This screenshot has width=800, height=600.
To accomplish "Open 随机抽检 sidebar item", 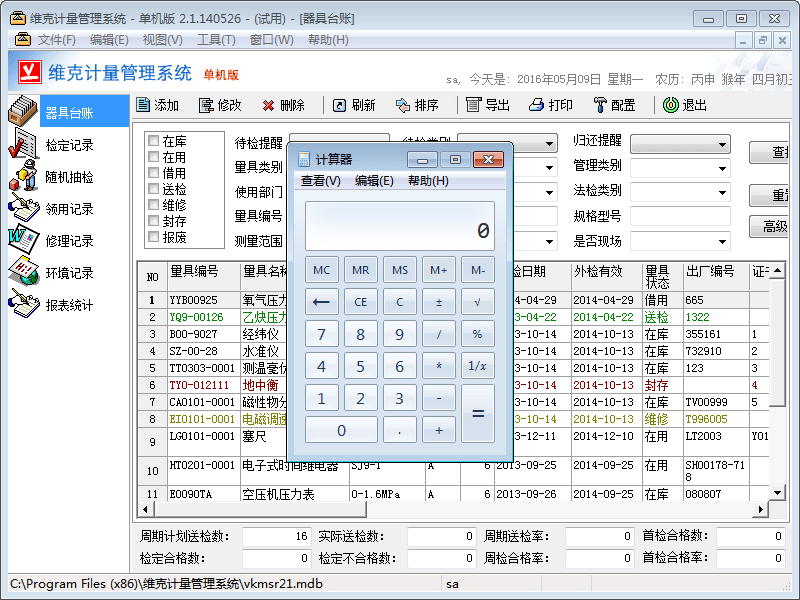I will tap(68, 177).
